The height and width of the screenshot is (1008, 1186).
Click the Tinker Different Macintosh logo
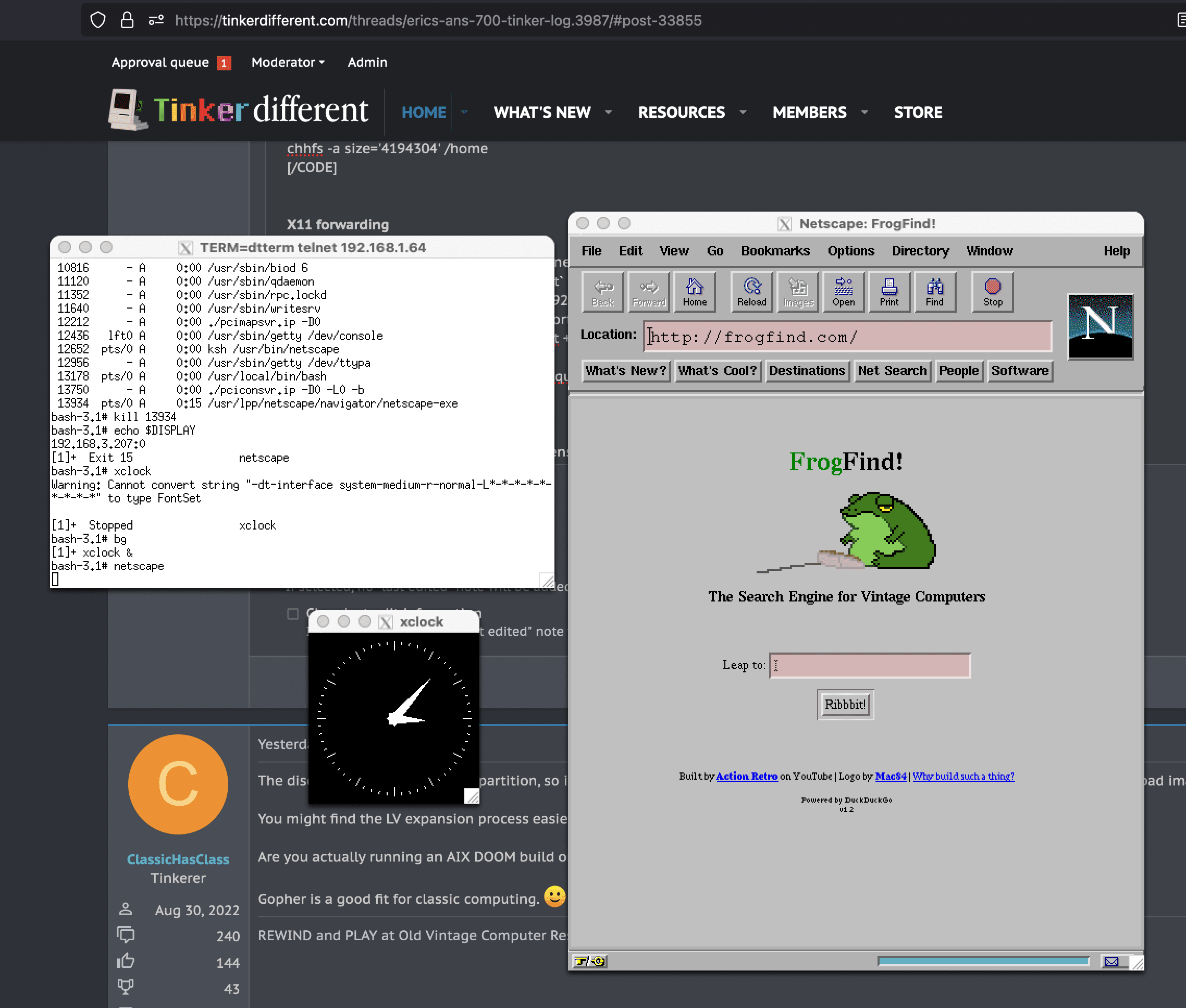point(127,109)
